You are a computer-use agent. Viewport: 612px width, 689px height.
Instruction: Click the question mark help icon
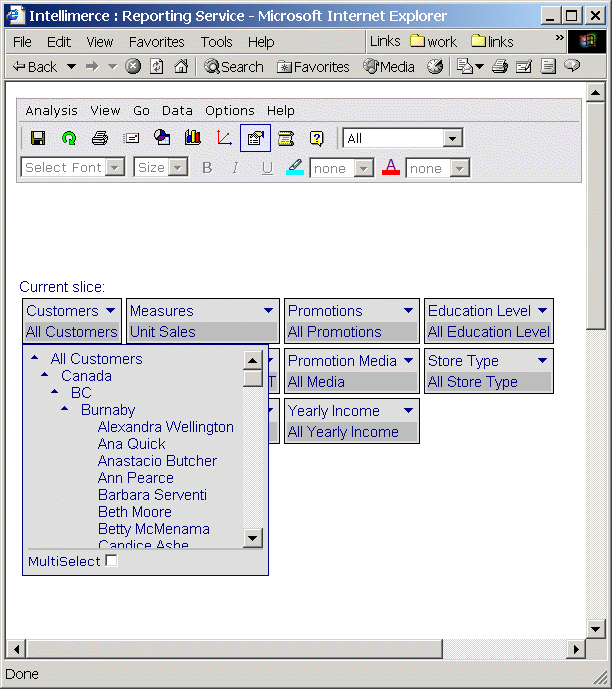[x=317, y=138]
